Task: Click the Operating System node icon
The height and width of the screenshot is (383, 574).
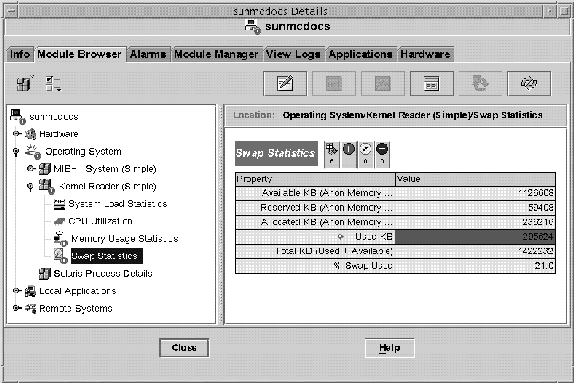Action: 33,152
